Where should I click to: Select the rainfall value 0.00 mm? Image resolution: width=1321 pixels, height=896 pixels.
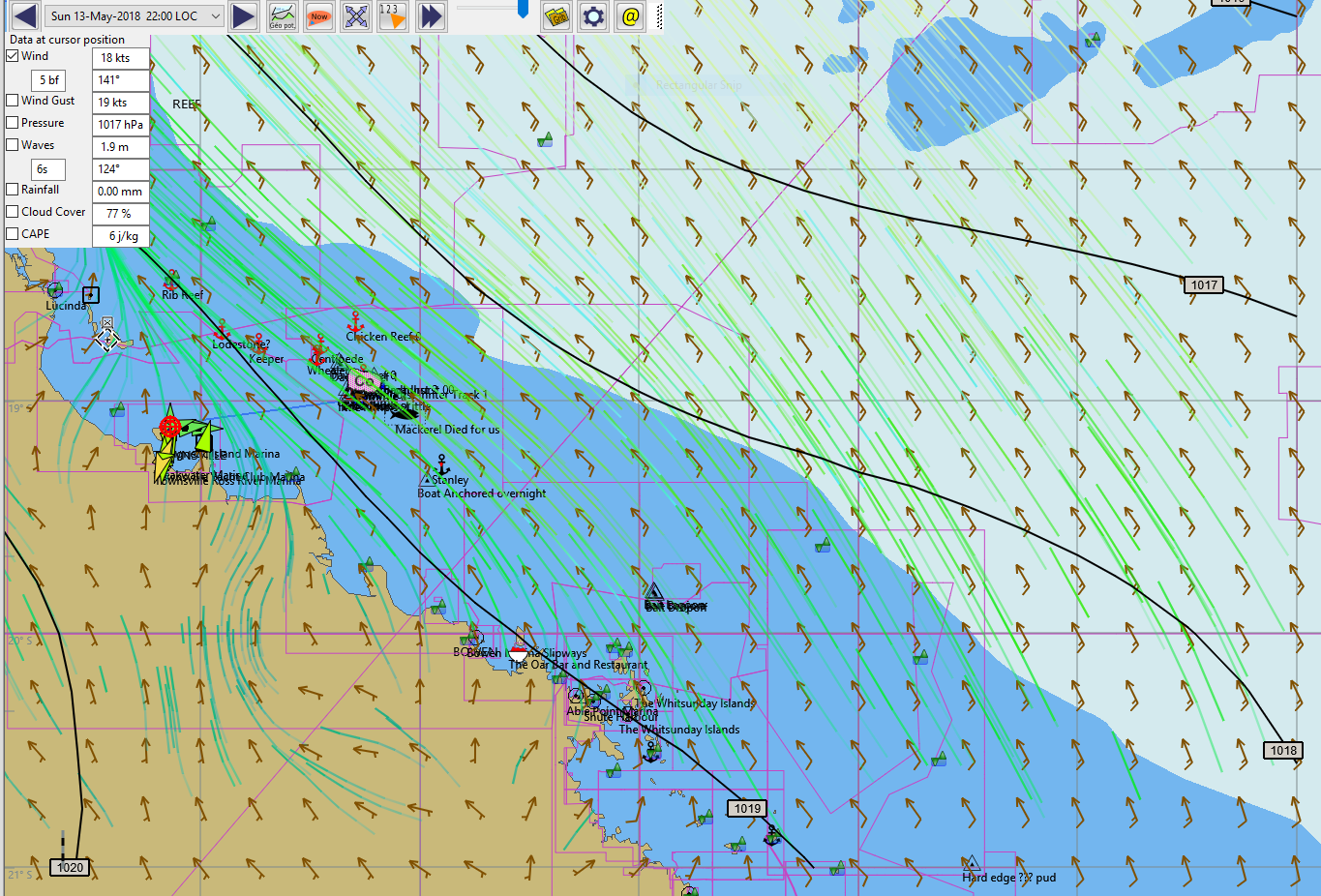click(x=121, y=192)
